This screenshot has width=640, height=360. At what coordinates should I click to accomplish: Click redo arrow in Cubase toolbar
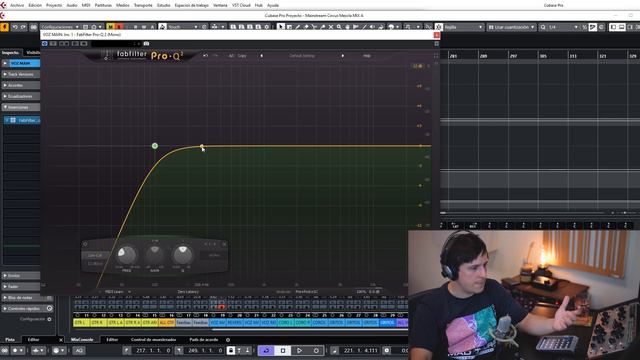23,27
